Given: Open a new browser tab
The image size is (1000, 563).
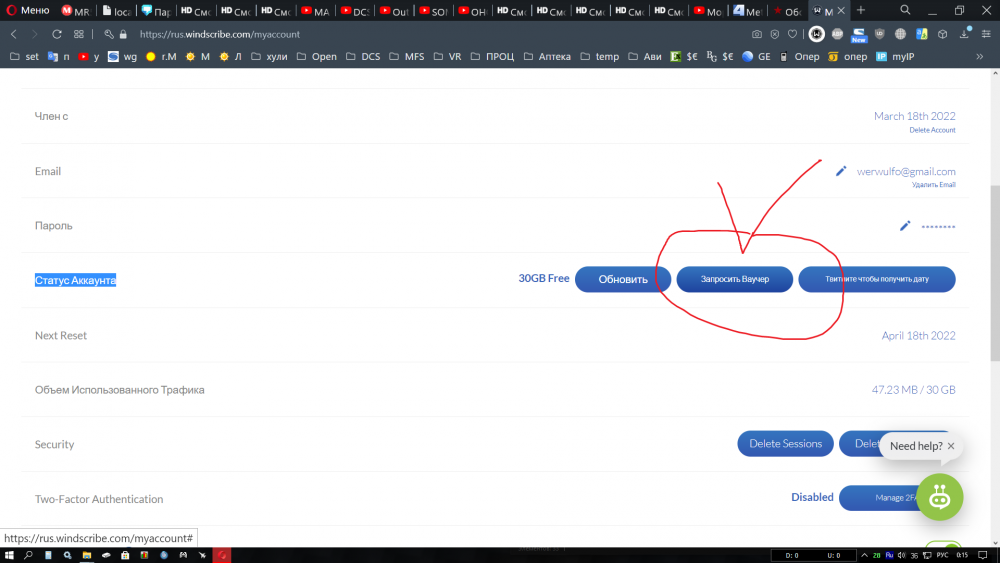Looking at the screenshot, I should point(860,10).
